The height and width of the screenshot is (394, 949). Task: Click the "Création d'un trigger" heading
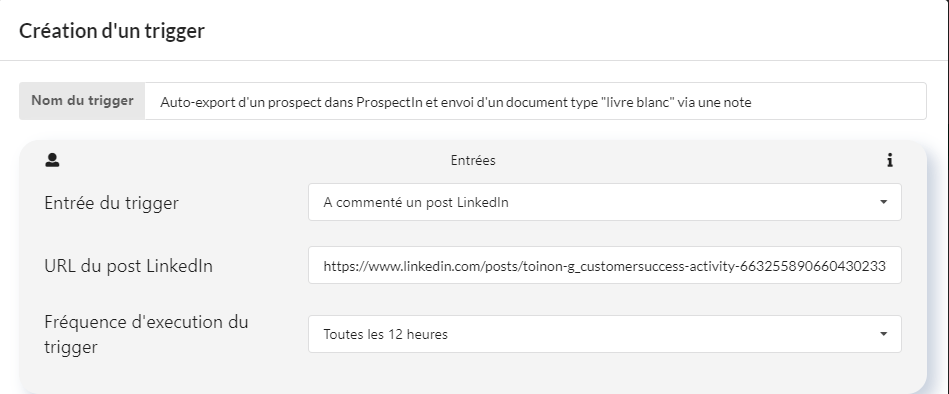tap(112, 30)
